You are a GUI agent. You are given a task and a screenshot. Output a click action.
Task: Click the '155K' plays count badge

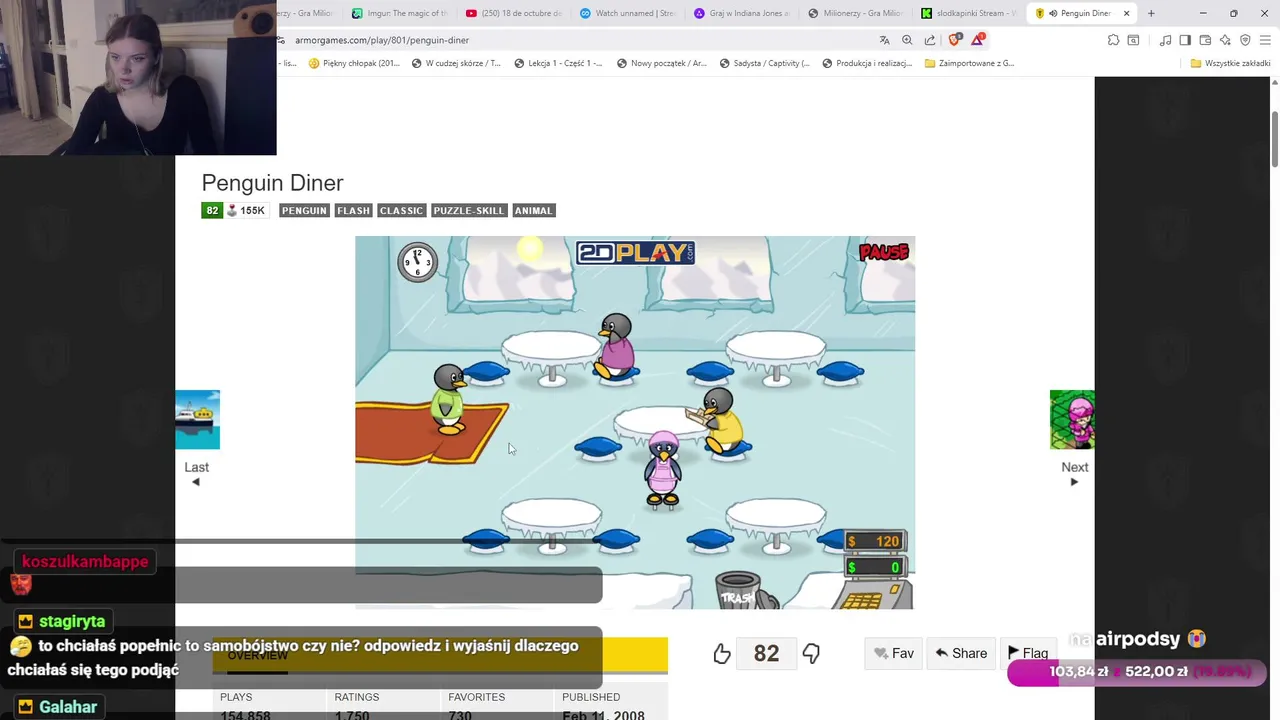[x=246, y=210]
